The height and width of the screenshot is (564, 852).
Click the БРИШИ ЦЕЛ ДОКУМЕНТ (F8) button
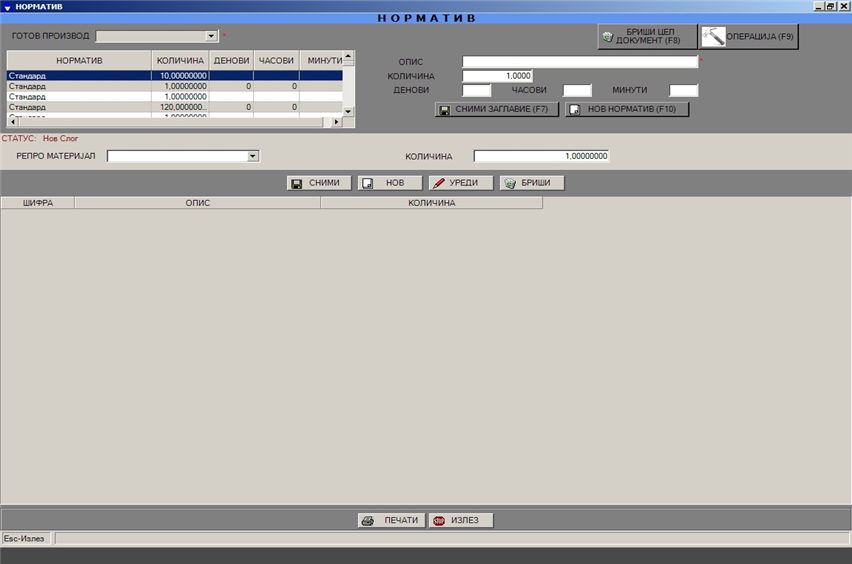(x=646, y=37)
